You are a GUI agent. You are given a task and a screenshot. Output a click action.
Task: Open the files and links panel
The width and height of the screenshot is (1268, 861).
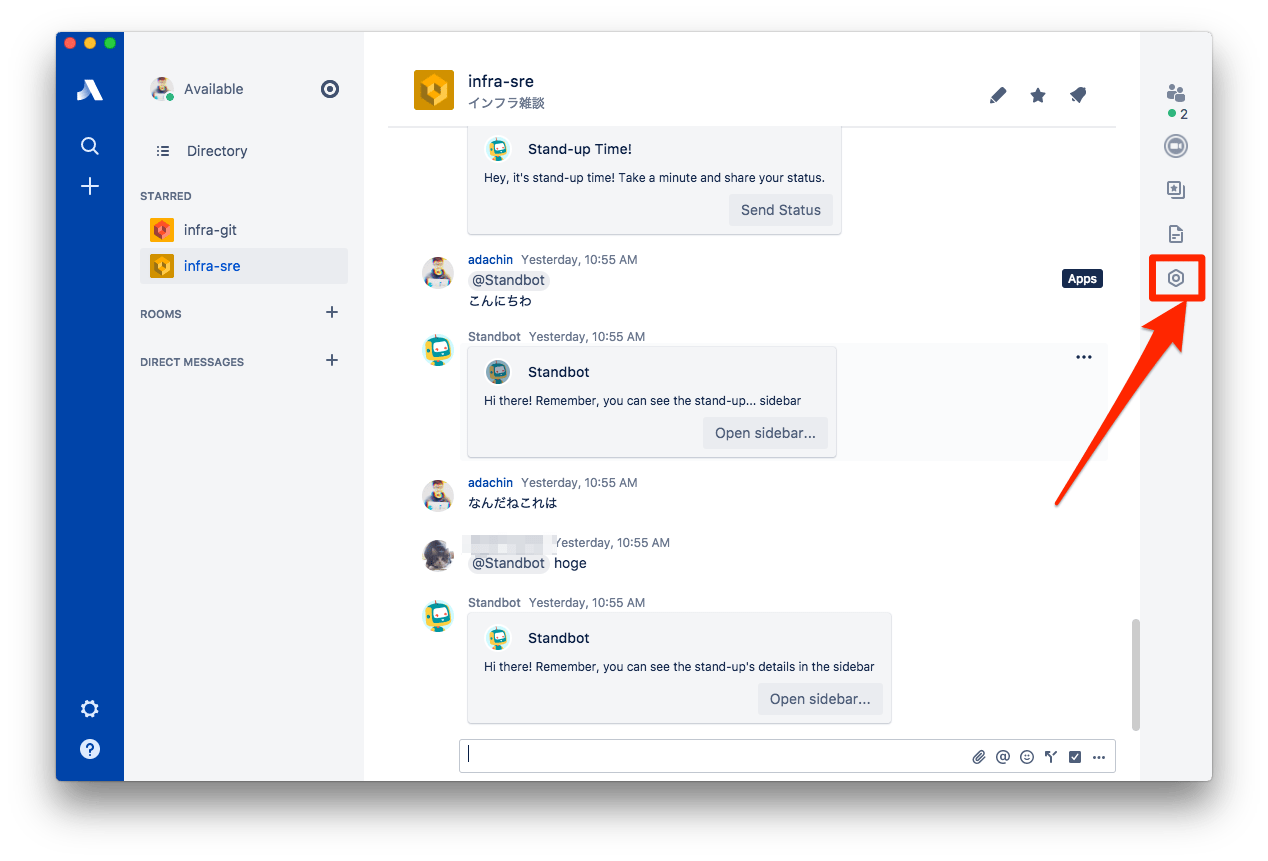1176,234
